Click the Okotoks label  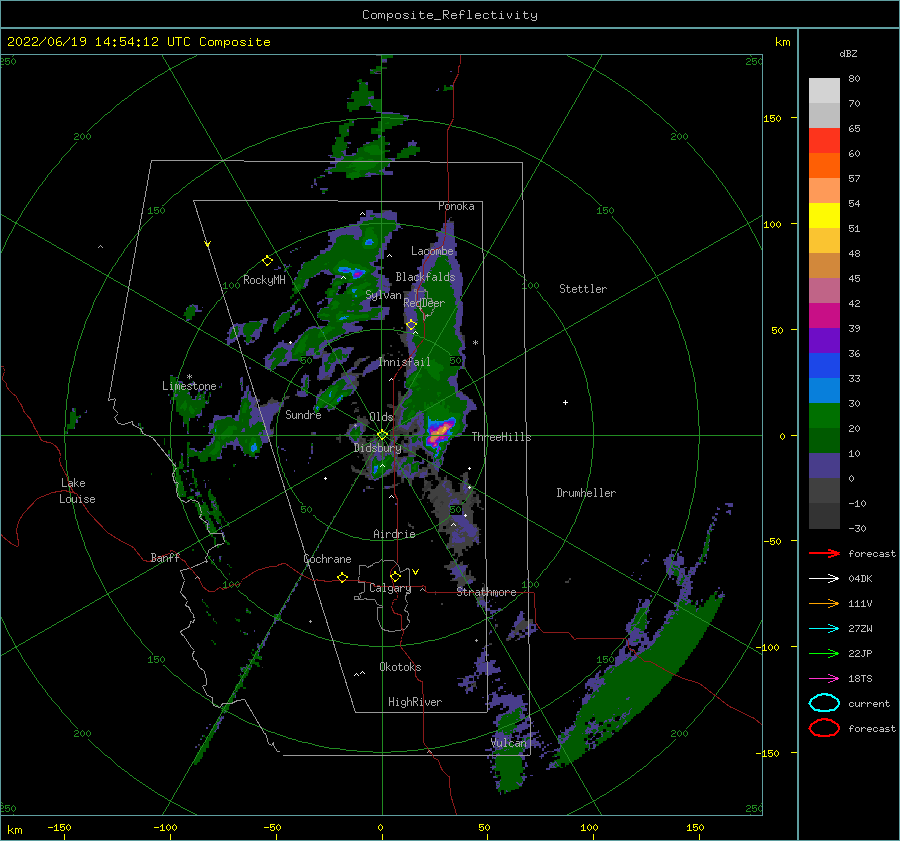point(400,666)
